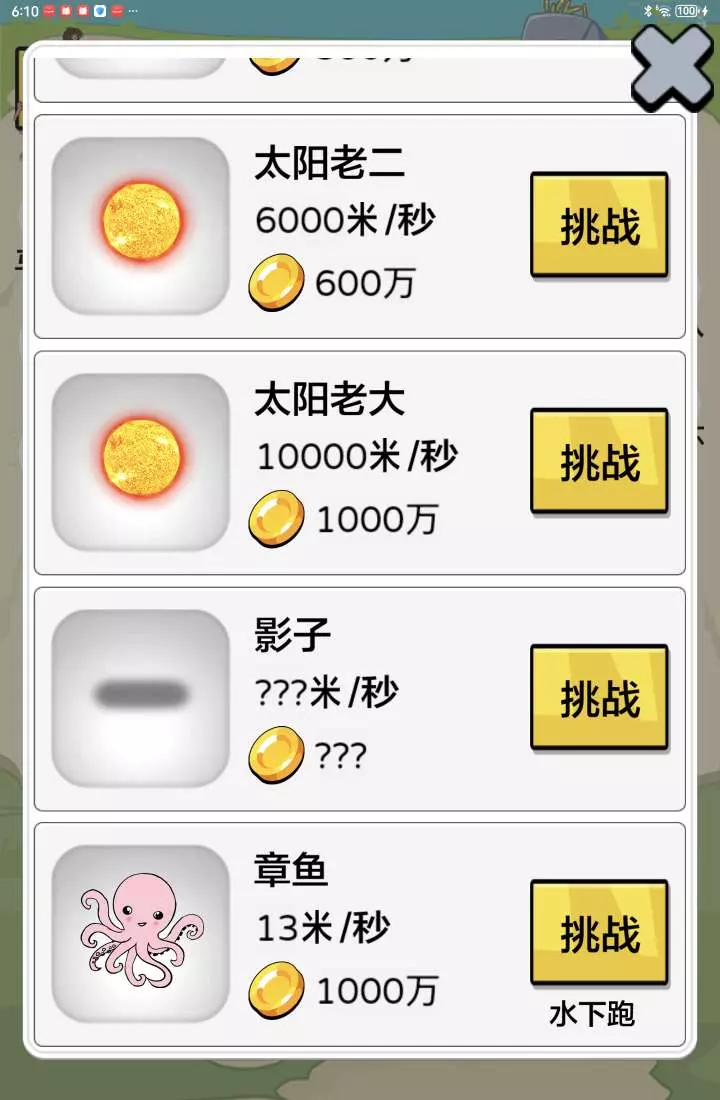720x1100 pixels.
Task: Click the gold coin beside 600万
Action: (x=276, y=282)
